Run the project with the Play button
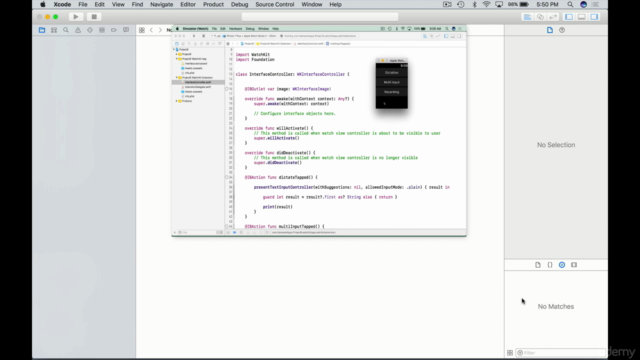Image resolution: width=640 pixels, height=360 pixels. [x=76, y=17]
